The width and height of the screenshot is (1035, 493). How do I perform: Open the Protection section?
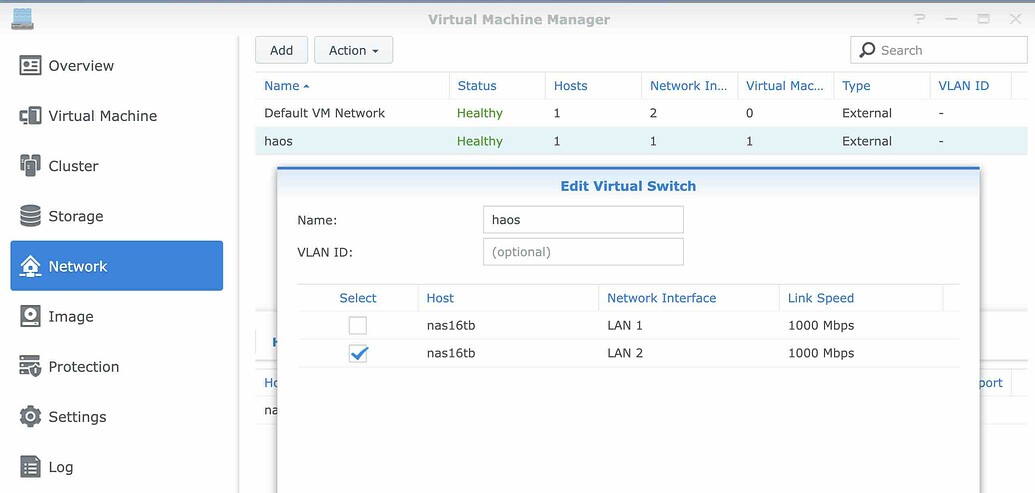(x=84, y=366)
